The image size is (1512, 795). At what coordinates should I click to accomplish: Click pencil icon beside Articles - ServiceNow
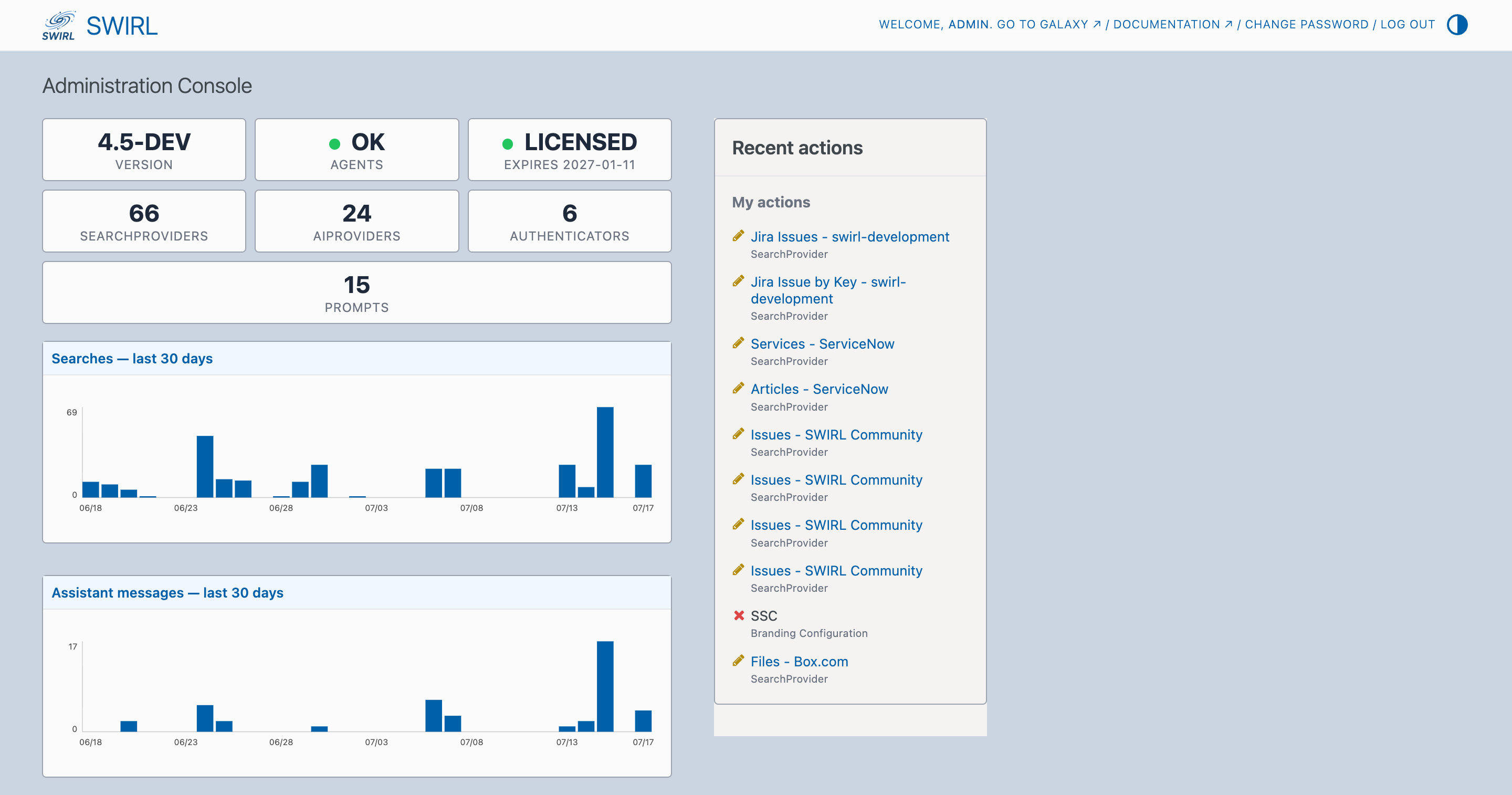coord(738,388)
